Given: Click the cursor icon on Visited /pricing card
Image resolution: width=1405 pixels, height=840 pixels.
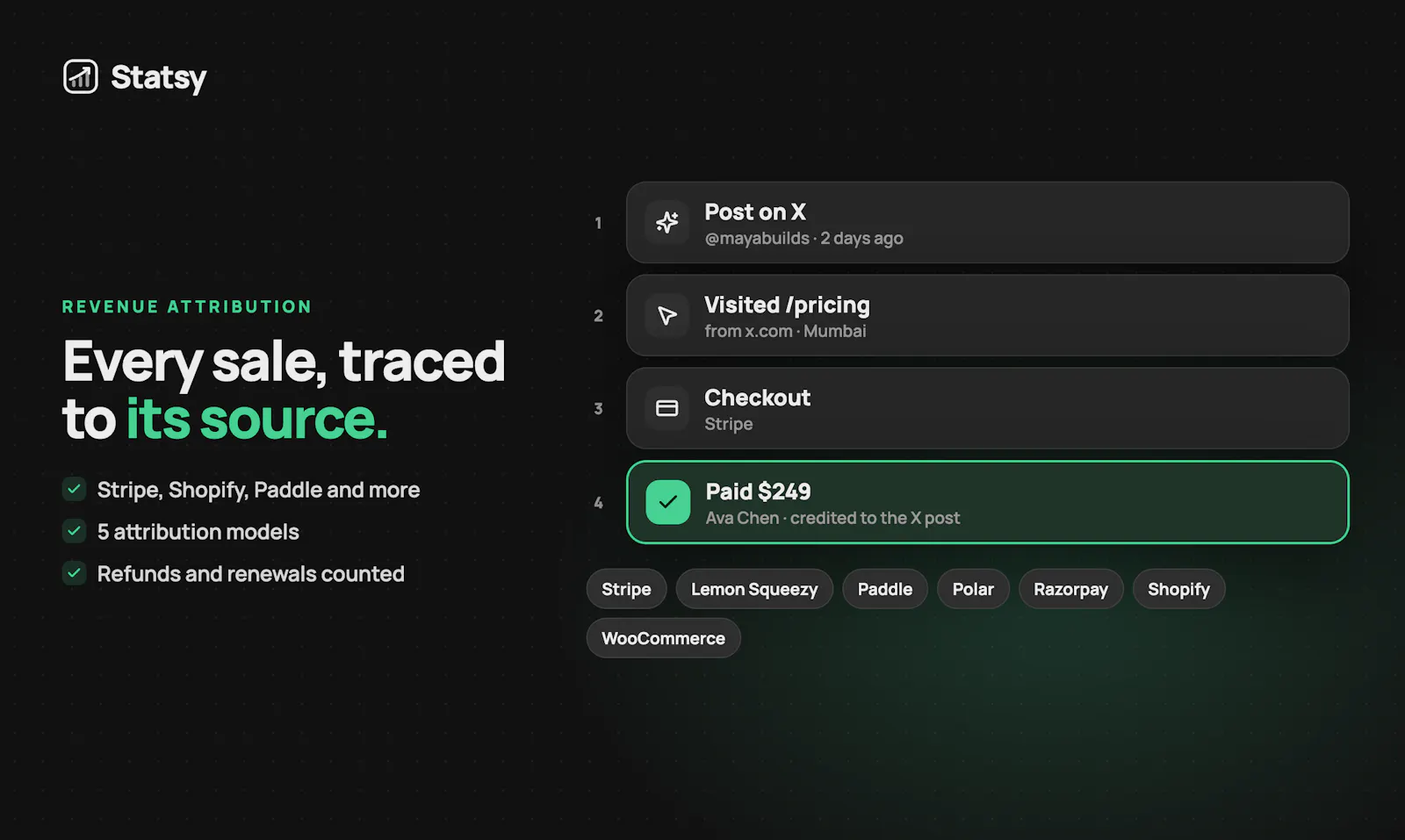Looking at the screenshot, I should (x=667, y=315).
